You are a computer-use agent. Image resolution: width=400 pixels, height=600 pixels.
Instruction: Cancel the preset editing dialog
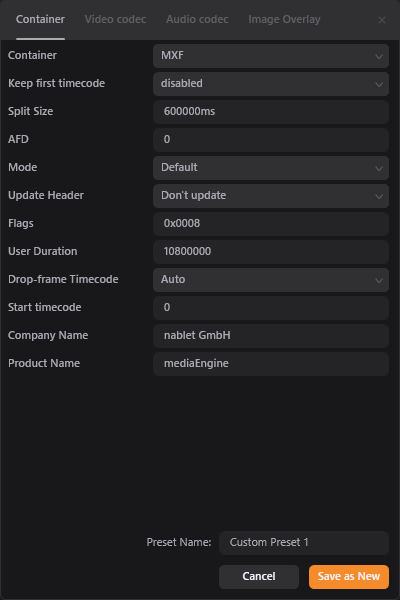click(x=259, y=577)
